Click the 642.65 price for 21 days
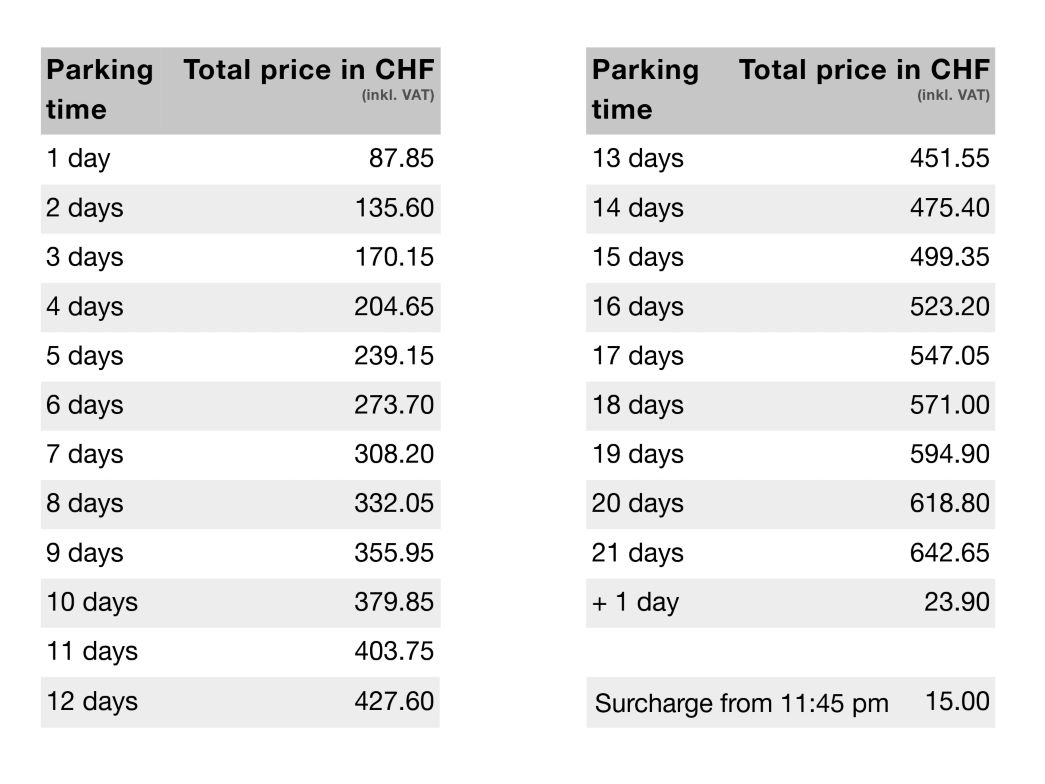1045x784 pixels. pos(950,553)
